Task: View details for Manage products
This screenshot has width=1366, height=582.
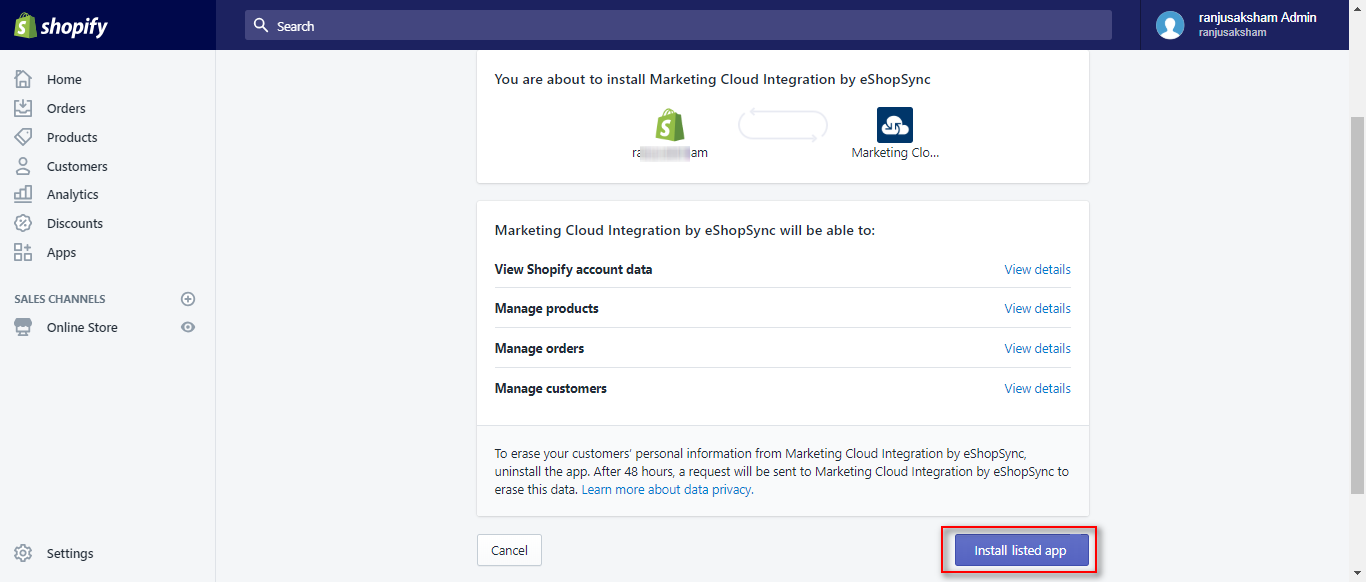Action: pyautogui.click(x=1037, y=308)
